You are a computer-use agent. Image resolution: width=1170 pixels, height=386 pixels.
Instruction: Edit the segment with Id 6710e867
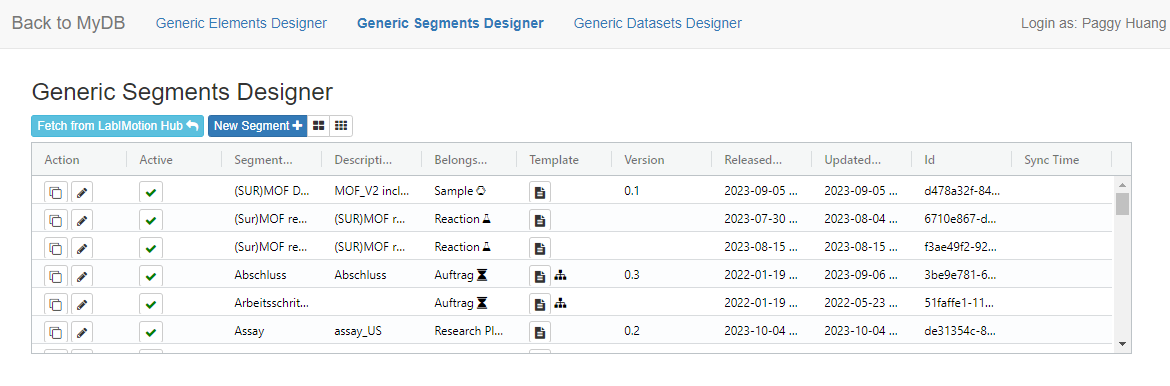tap(82, 220)
